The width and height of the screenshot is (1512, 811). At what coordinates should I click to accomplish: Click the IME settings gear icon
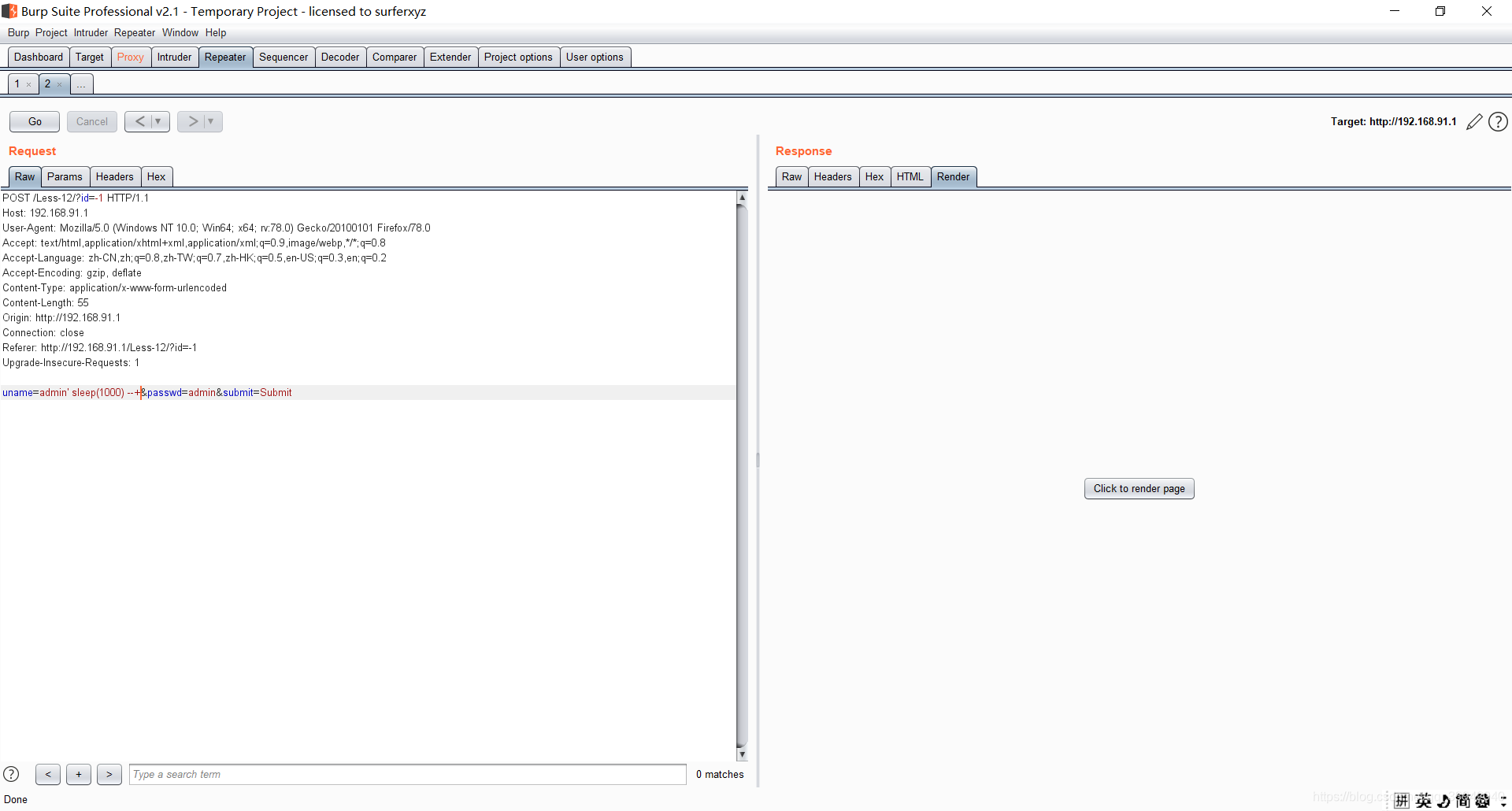tap(1483, 801)
